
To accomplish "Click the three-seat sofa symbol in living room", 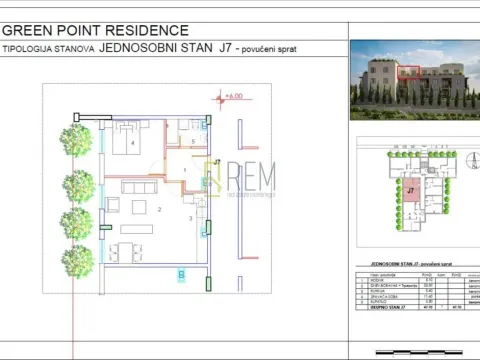I will click(x=139, y=187).
